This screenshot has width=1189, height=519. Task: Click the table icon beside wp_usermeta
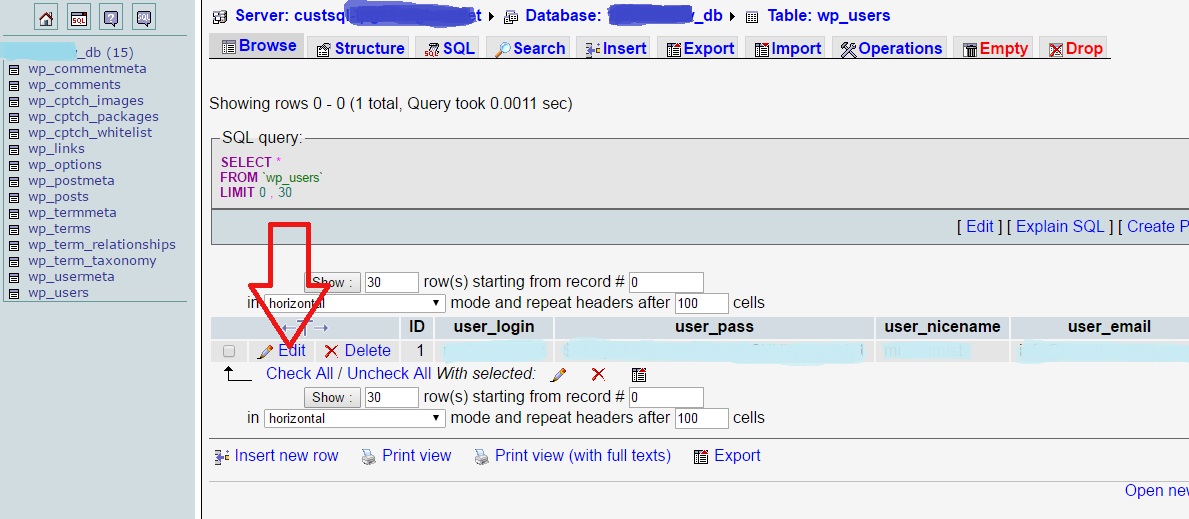(14, 277)
